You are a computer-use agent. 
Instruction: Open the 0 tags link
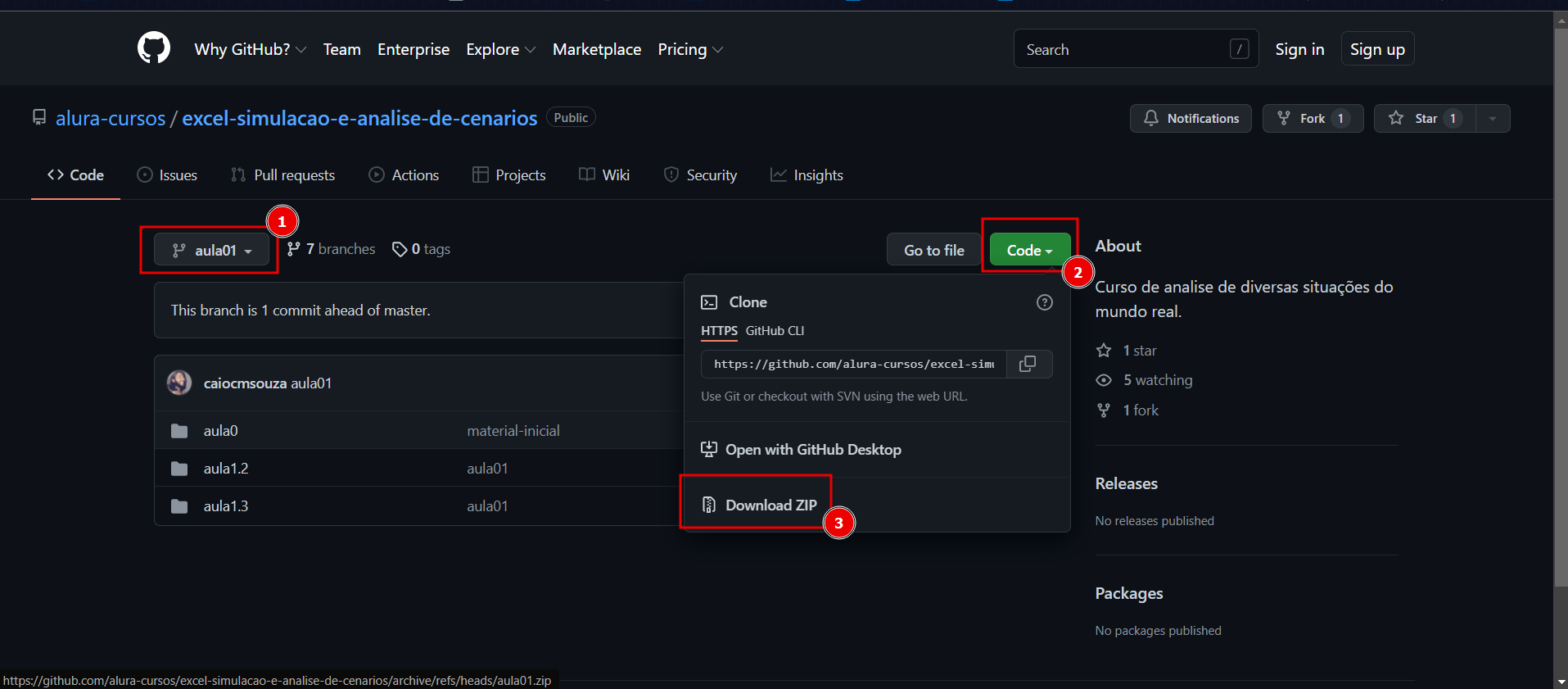(421, 249)
